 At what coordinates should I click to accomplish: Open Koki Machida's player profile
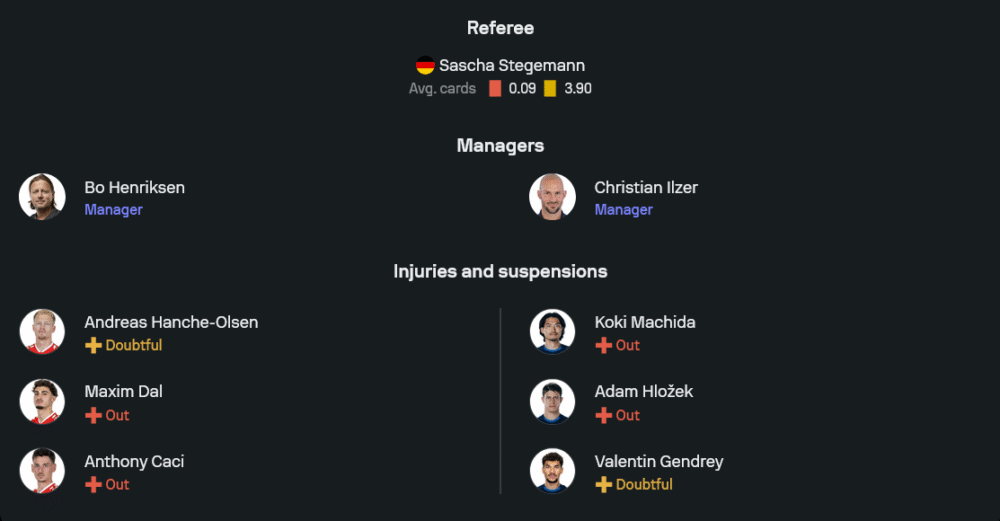644,323
